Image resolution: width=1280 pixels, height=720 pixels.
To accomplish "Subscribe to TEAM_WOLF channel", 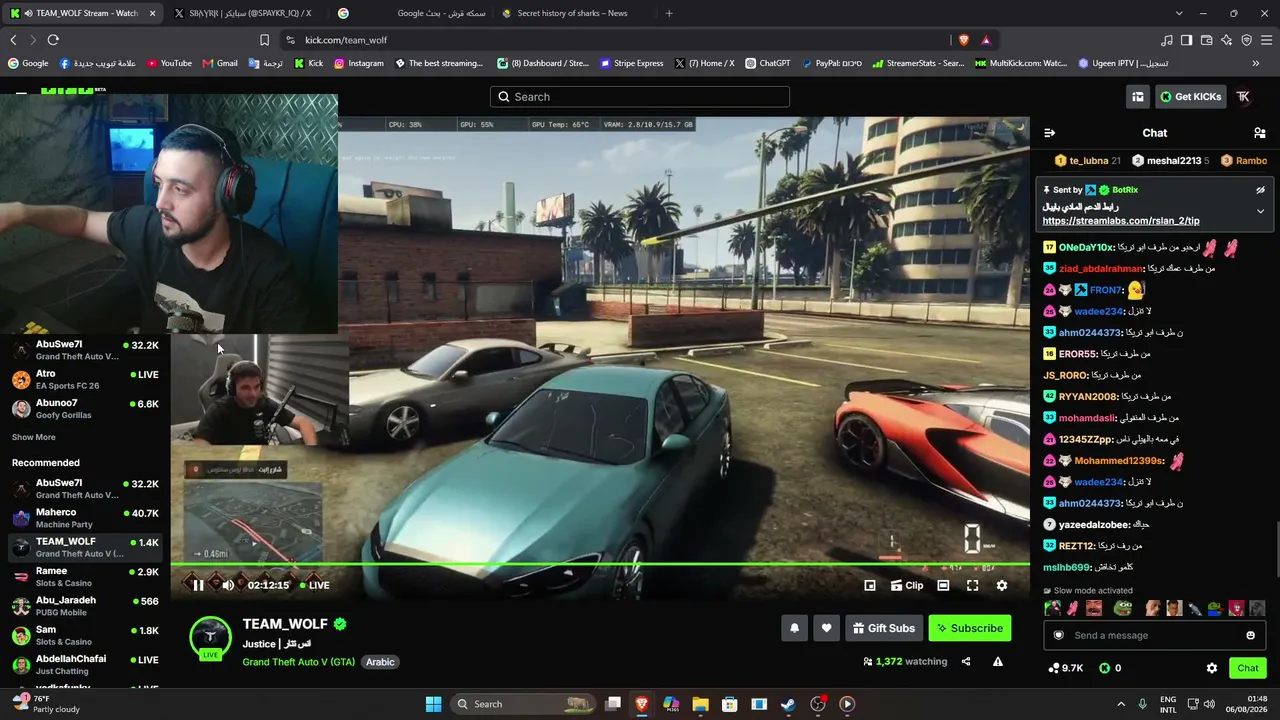I will click(969, 628).
